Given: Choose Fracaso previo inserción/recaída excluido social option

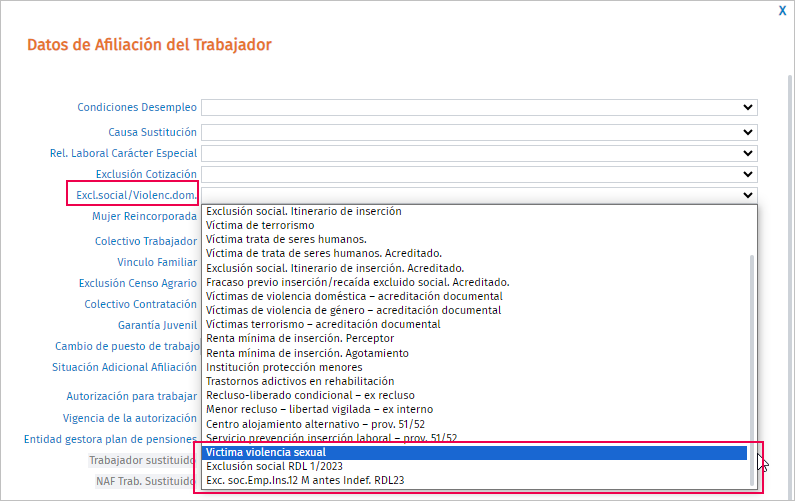Looking at the screenshot, I should coord(357,282).
